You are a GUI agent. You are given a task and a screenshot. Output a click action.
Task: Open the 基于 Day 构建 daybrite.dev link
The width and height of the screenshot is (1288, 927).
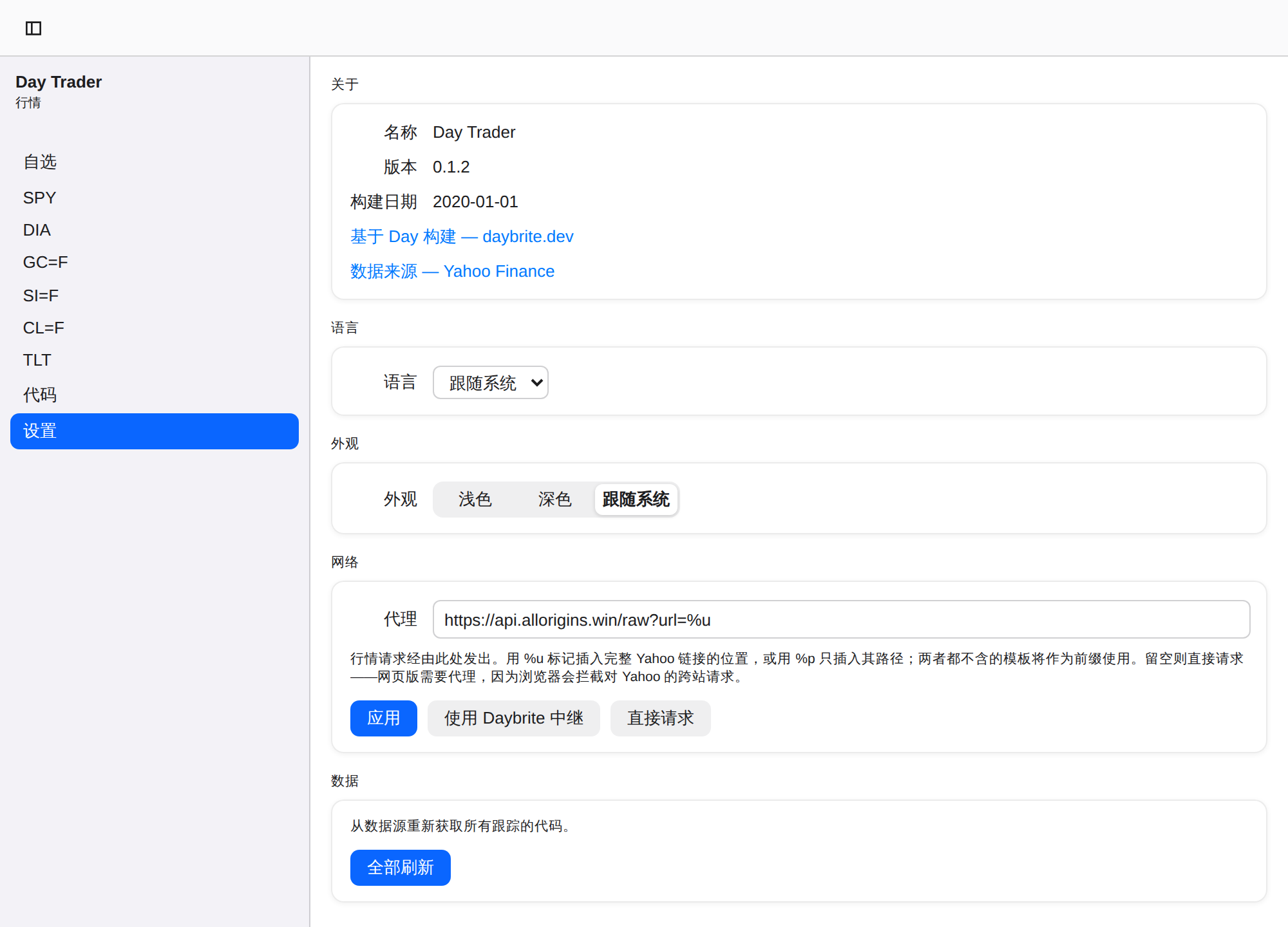(462, 236)
